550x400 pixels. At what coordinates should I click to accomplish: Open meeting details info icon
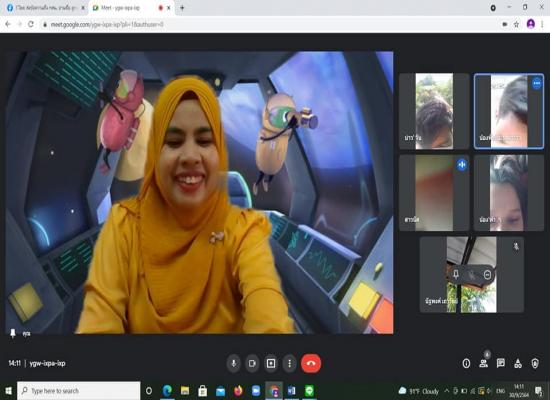click(466, 363)
